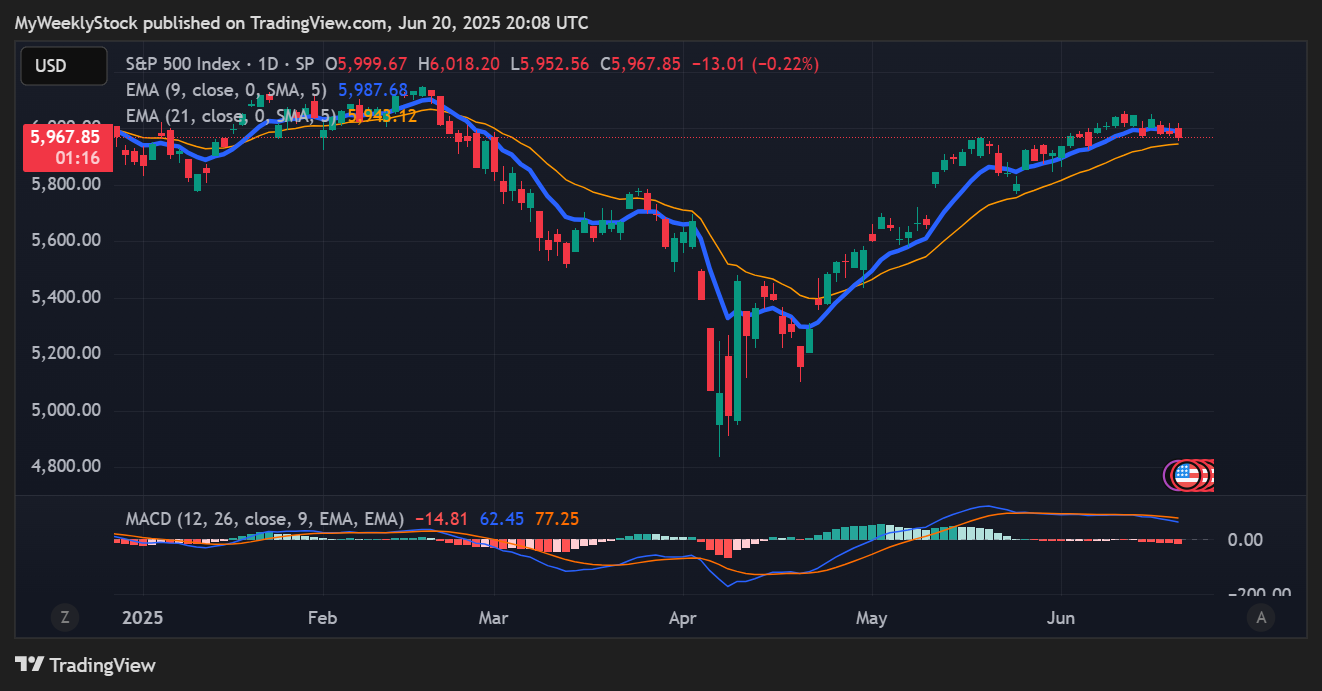This screenshot has width=1322, height=691.
Task: Click the 2025 time axis label
Action: pyautogui.click(x=142, y=618)
